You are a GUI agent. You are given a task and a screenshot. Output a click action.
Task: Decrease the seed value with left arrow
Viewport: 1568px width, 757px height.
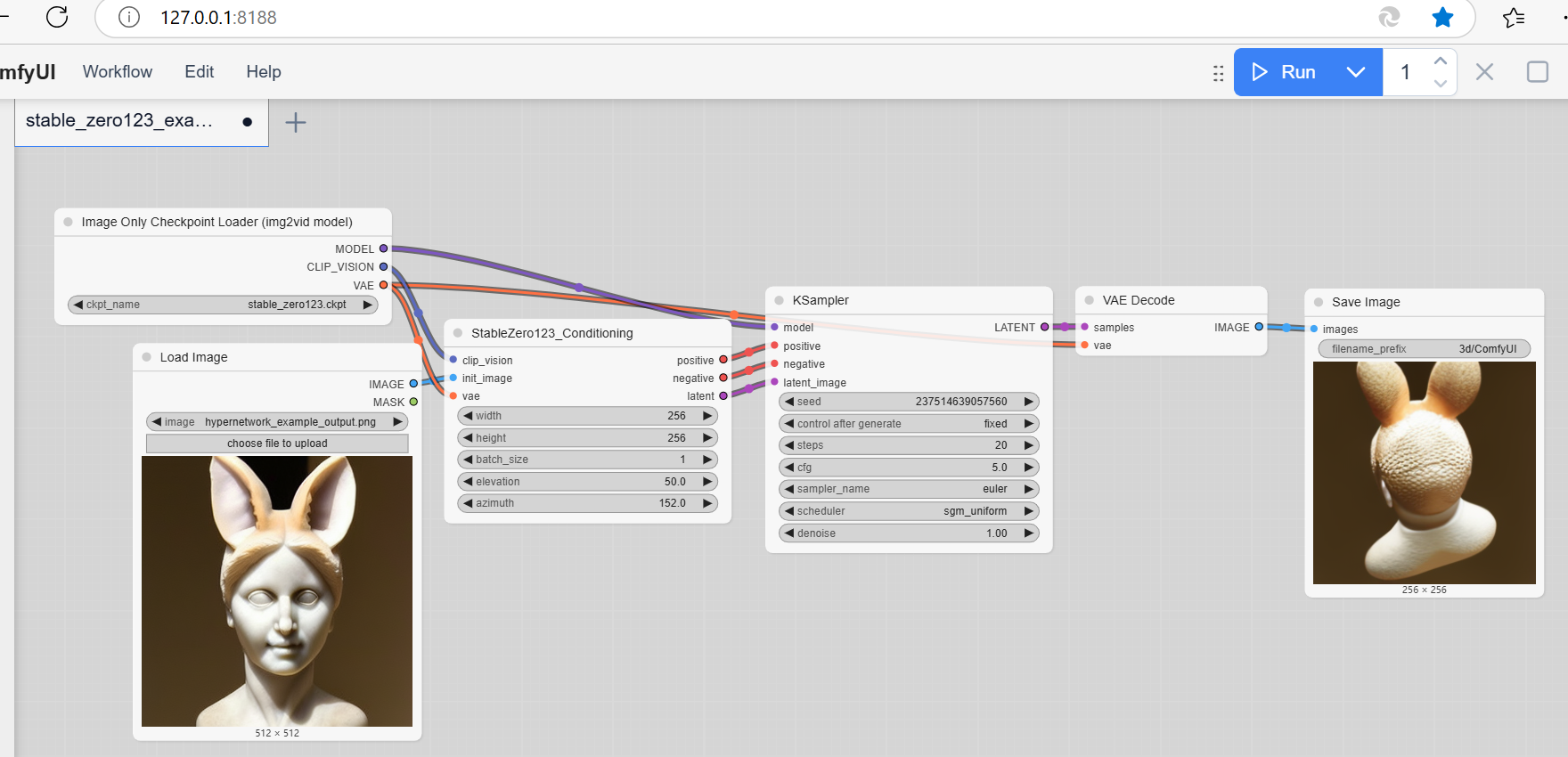coord(788,402)
